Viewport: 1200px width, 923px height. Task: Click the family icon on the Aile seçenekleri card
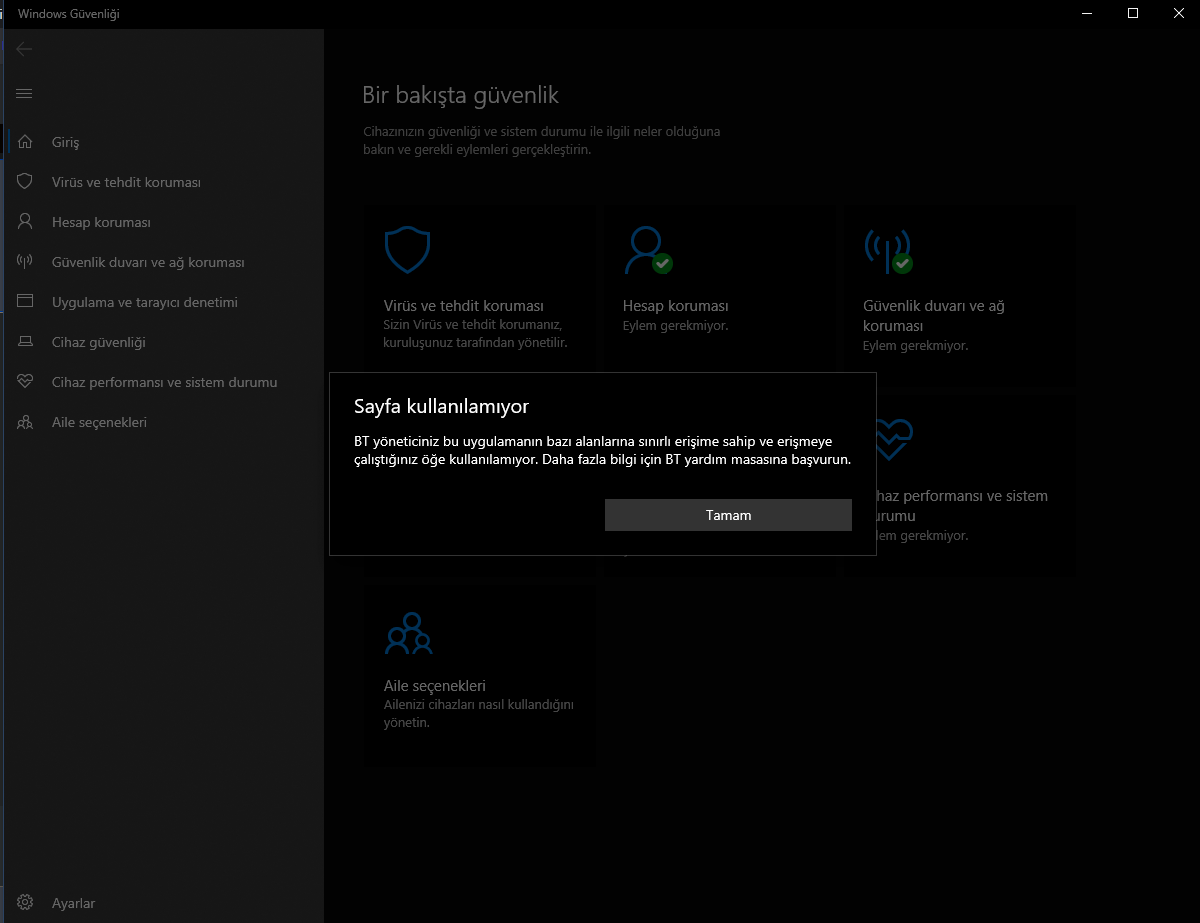(x=408, y=633)
